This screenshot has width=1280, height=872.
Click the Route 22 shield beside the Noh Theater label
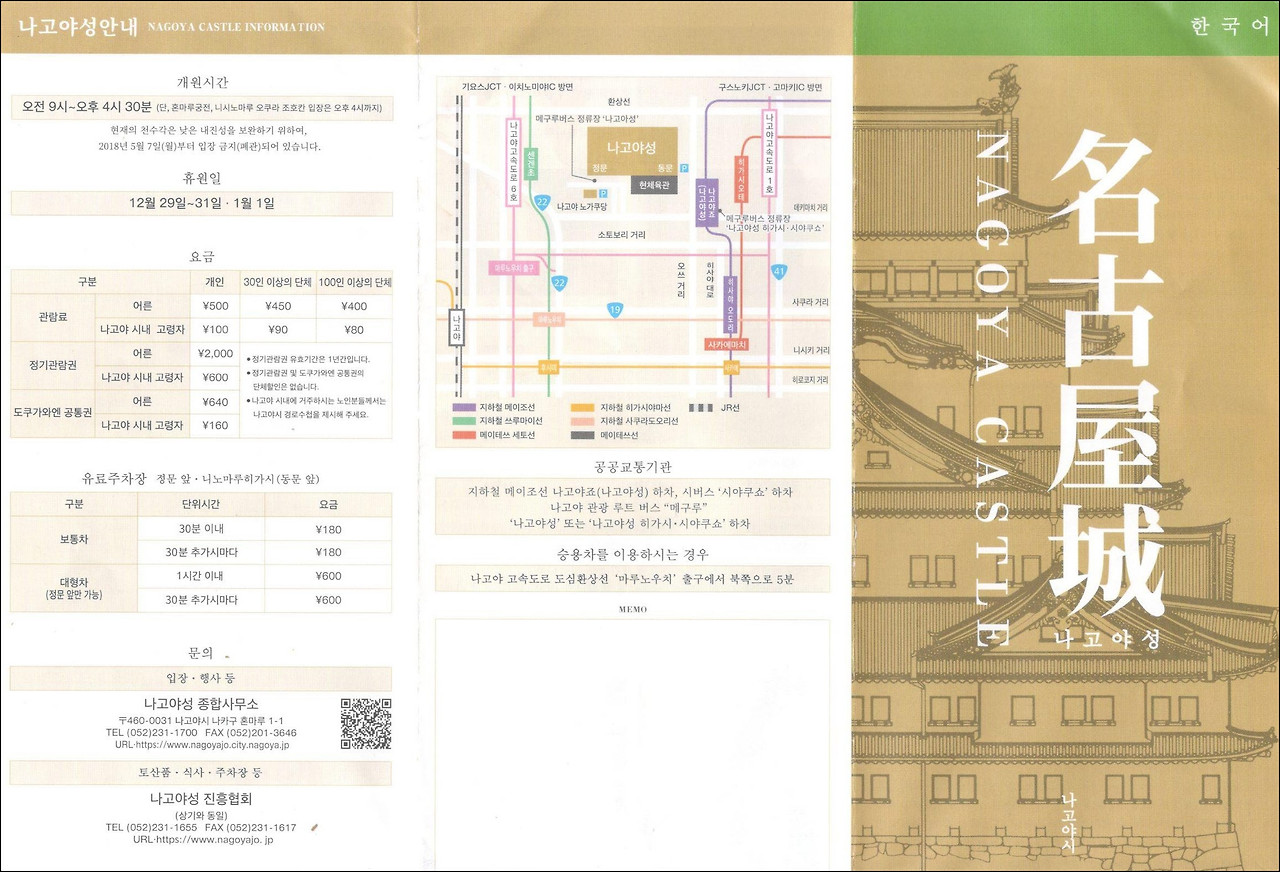click(541, 202)
